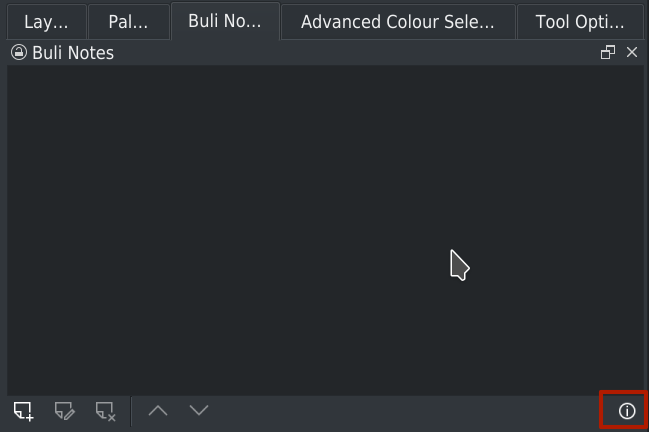This screenshot has height=432, width=649.
Task: Click the delete note icon
Action: (x=106, y=411)
